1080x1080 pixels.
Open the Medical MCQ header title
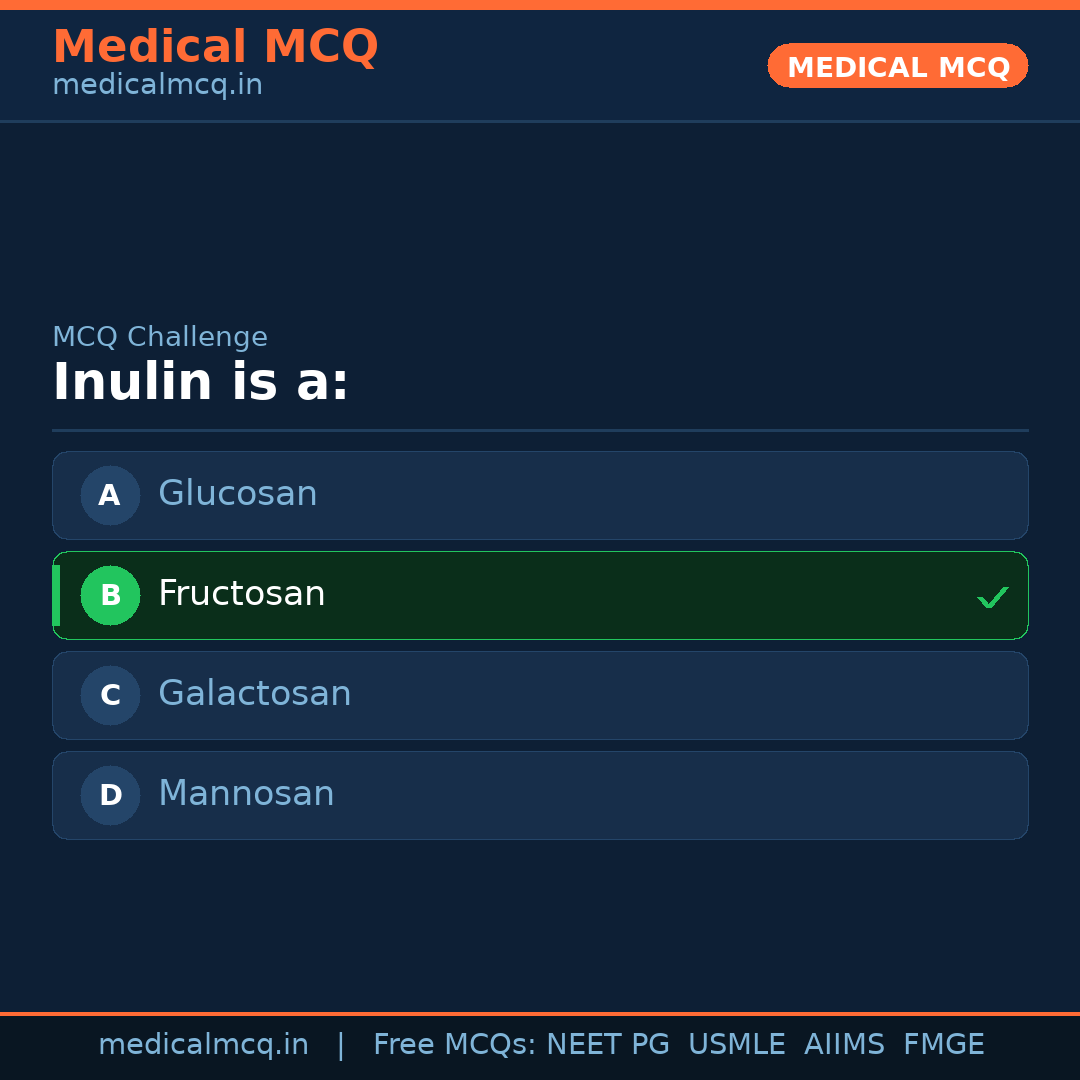coord(215,47)
